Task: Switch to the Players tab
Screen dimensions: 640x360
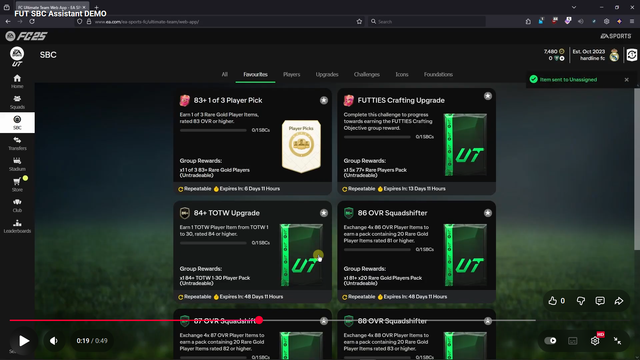Action: click(x=291, y=74)
